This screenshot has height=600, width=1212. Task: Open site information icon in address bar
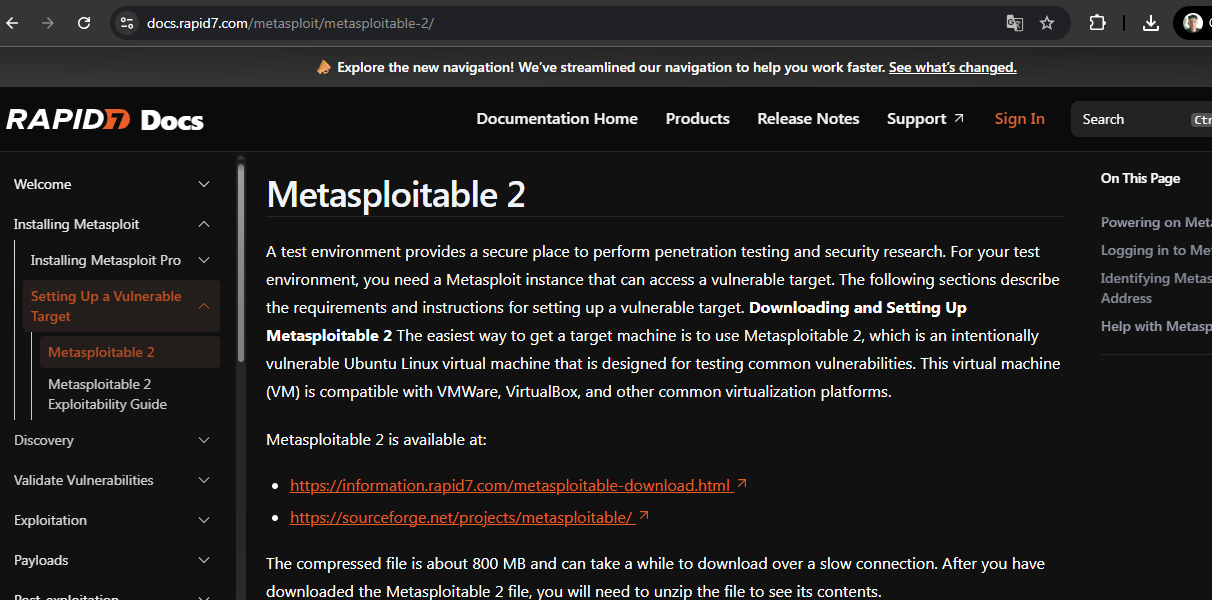[126, 23]
